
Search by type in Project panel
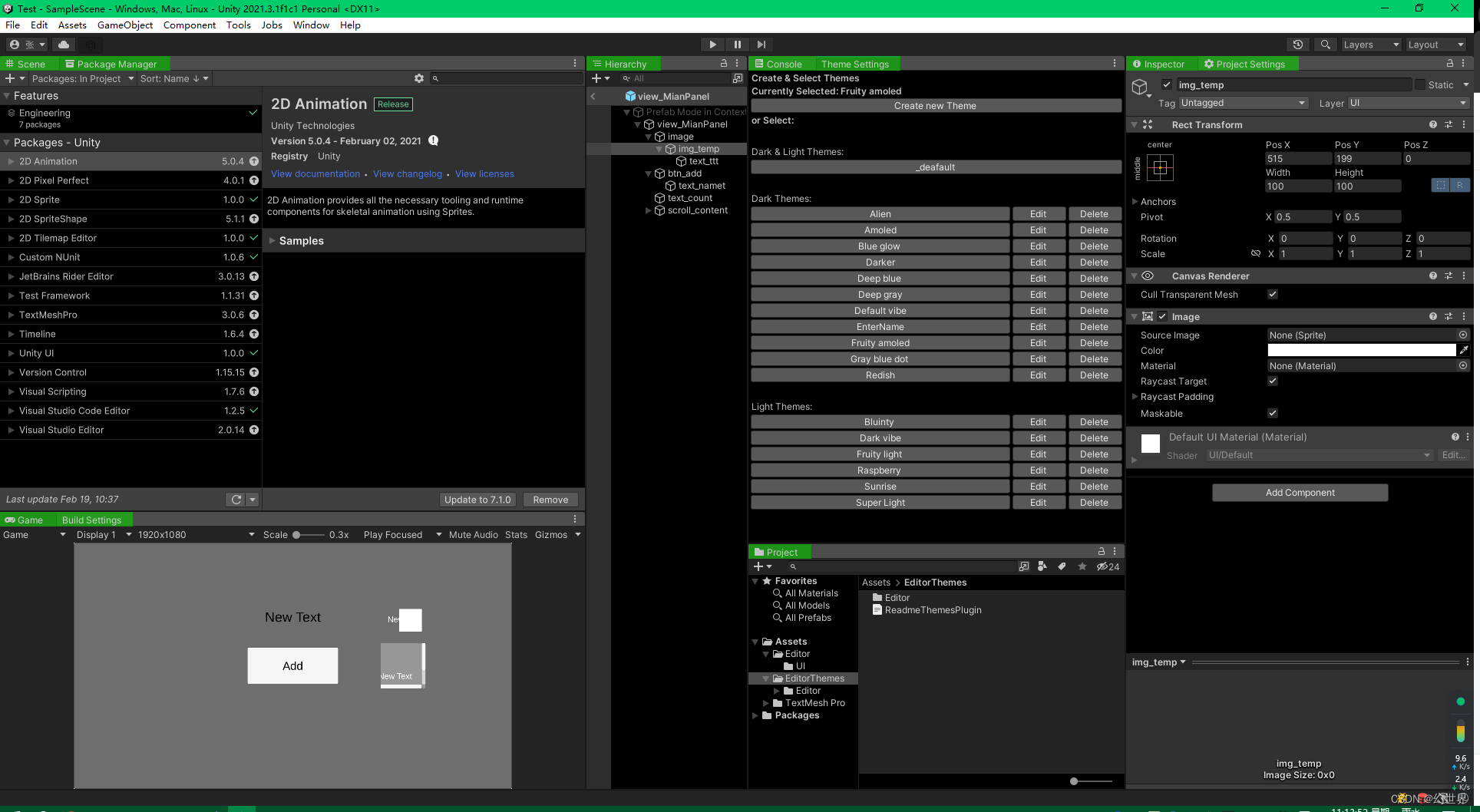point(1042,566)
